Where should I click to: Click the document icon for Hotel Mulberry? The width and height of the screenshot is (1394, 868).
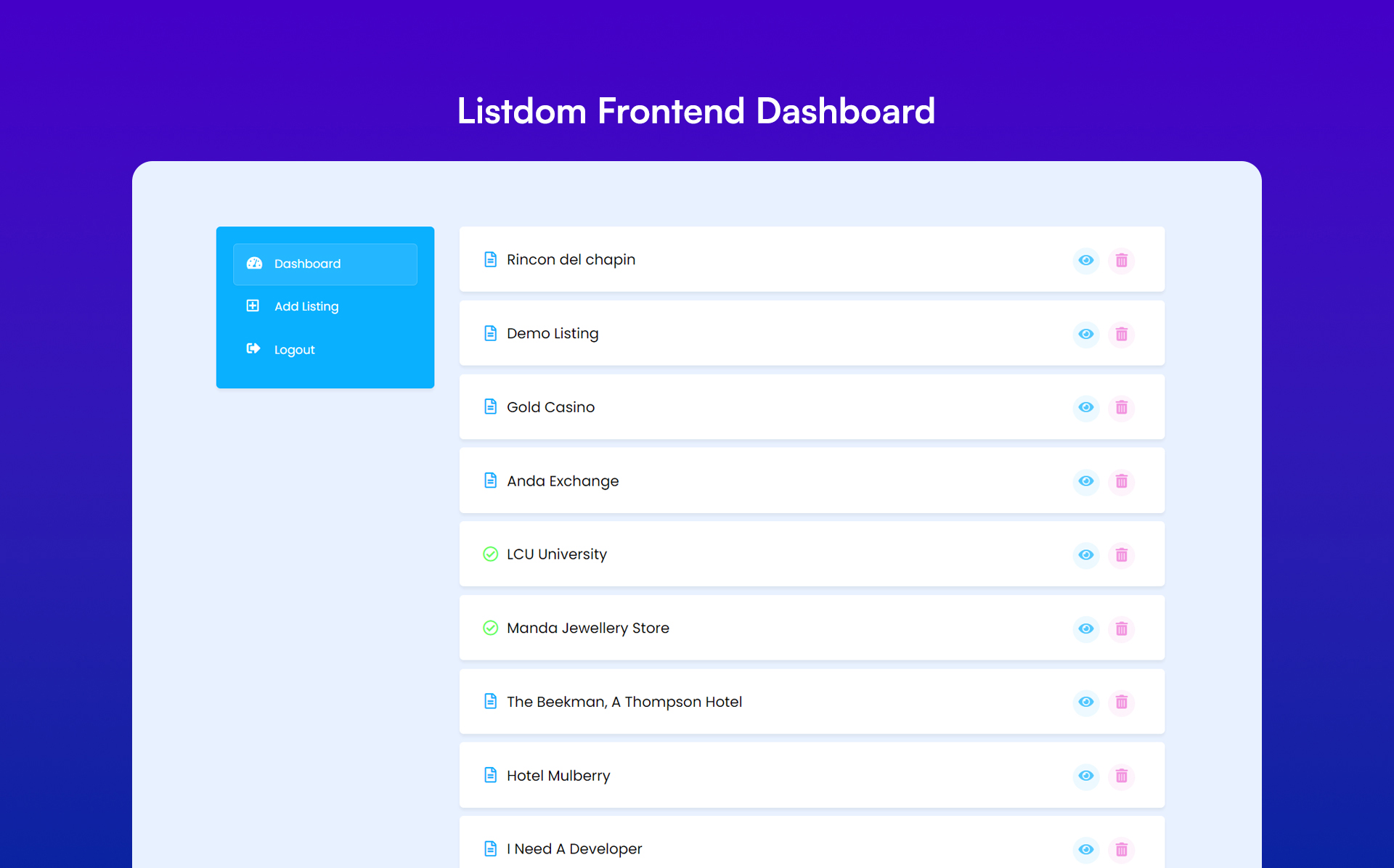[489, 775]
